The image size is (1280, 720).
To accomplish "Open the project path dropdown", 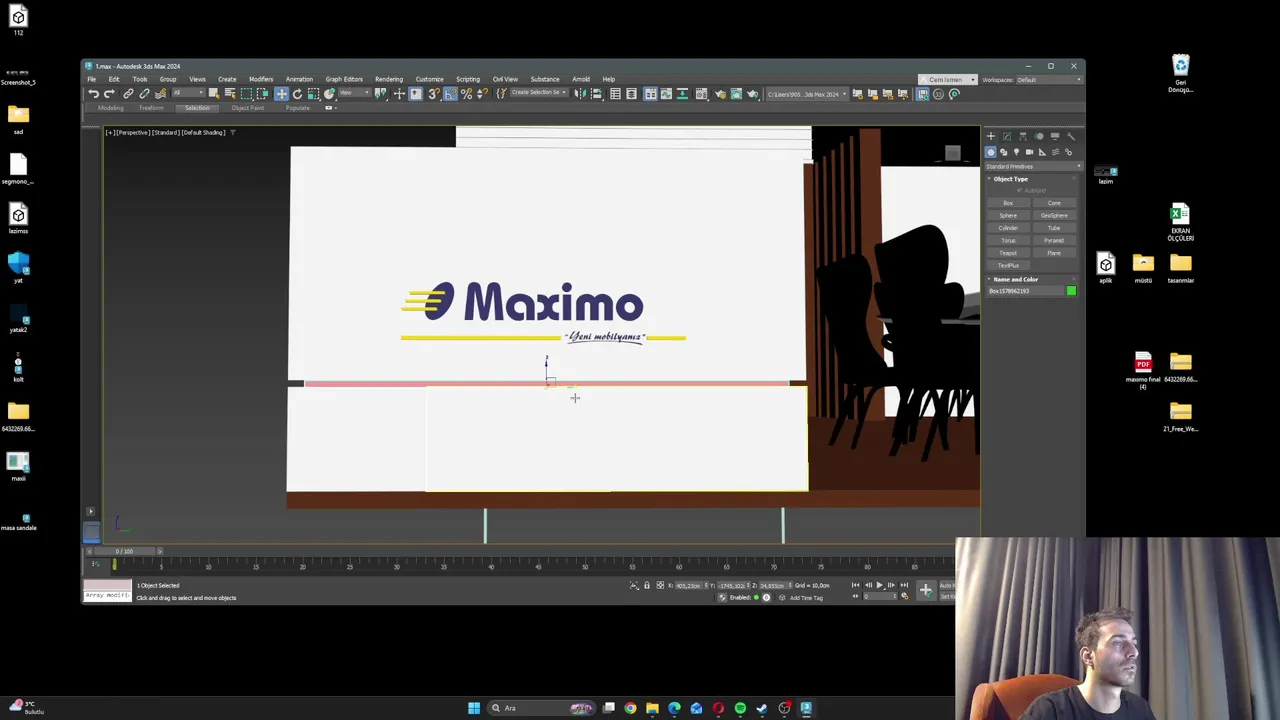I will [807, 94].
